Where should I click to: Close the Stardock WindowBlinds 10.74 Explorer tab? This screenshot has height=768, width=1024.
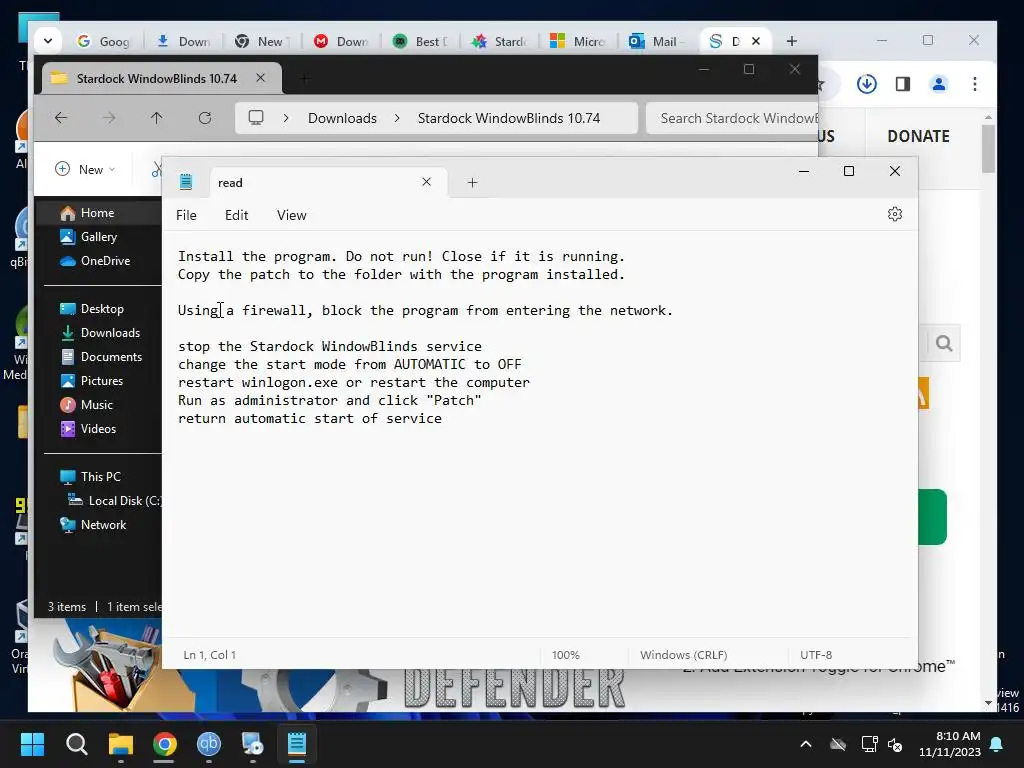tap(261, 78)
